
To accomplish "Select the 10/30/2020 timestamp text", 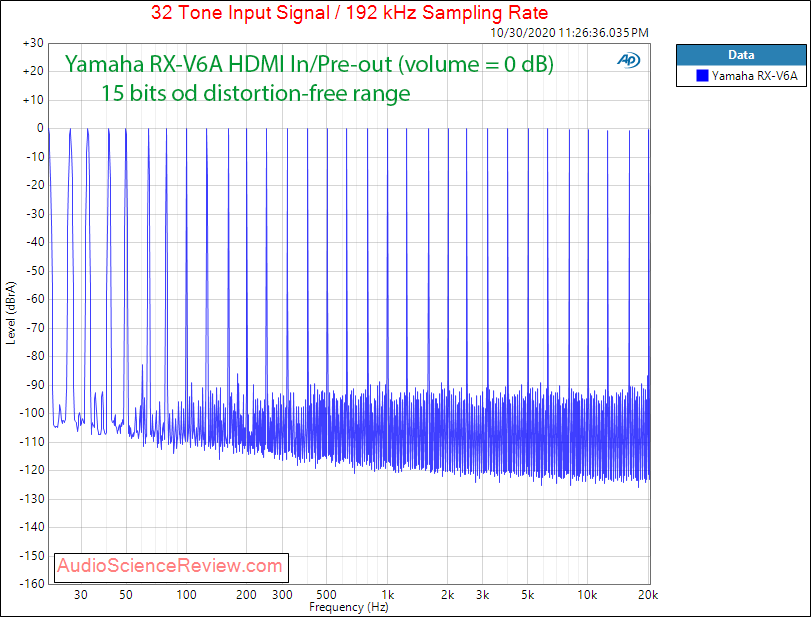I will click(569, 33).
